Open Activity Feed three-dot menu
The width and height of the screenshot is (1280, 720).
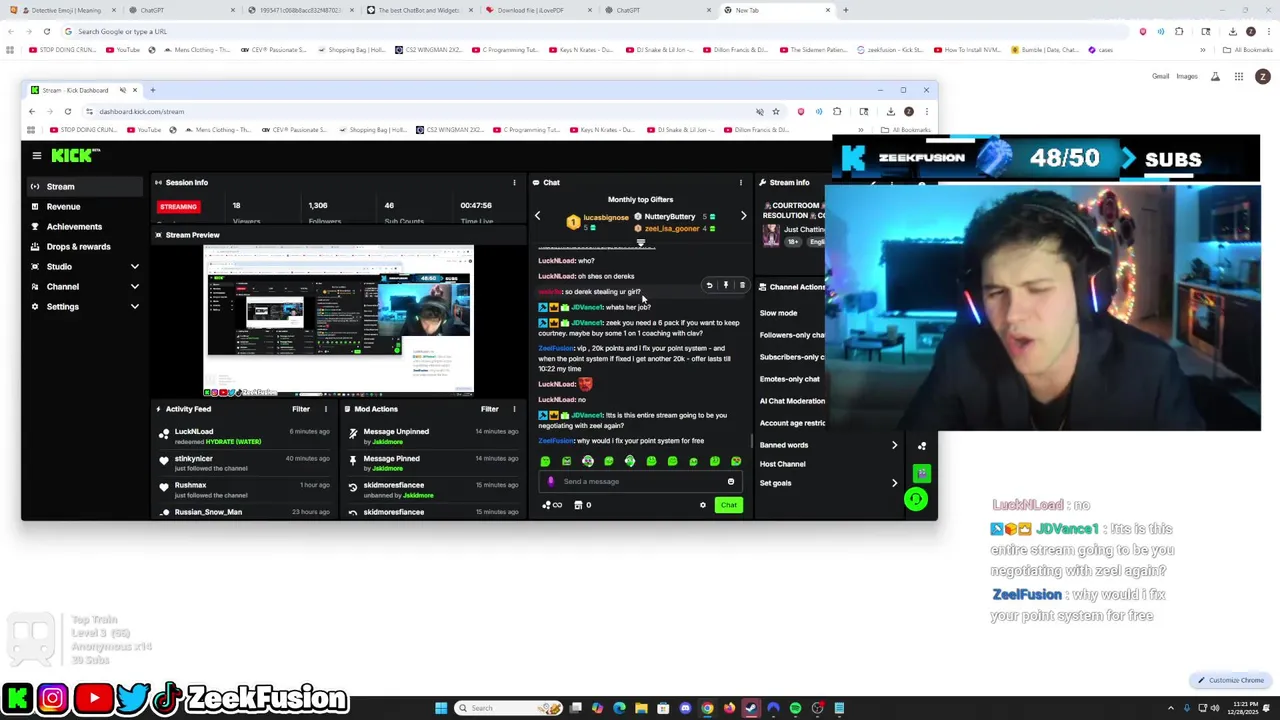pyautogui.click(x=325, y=409)
